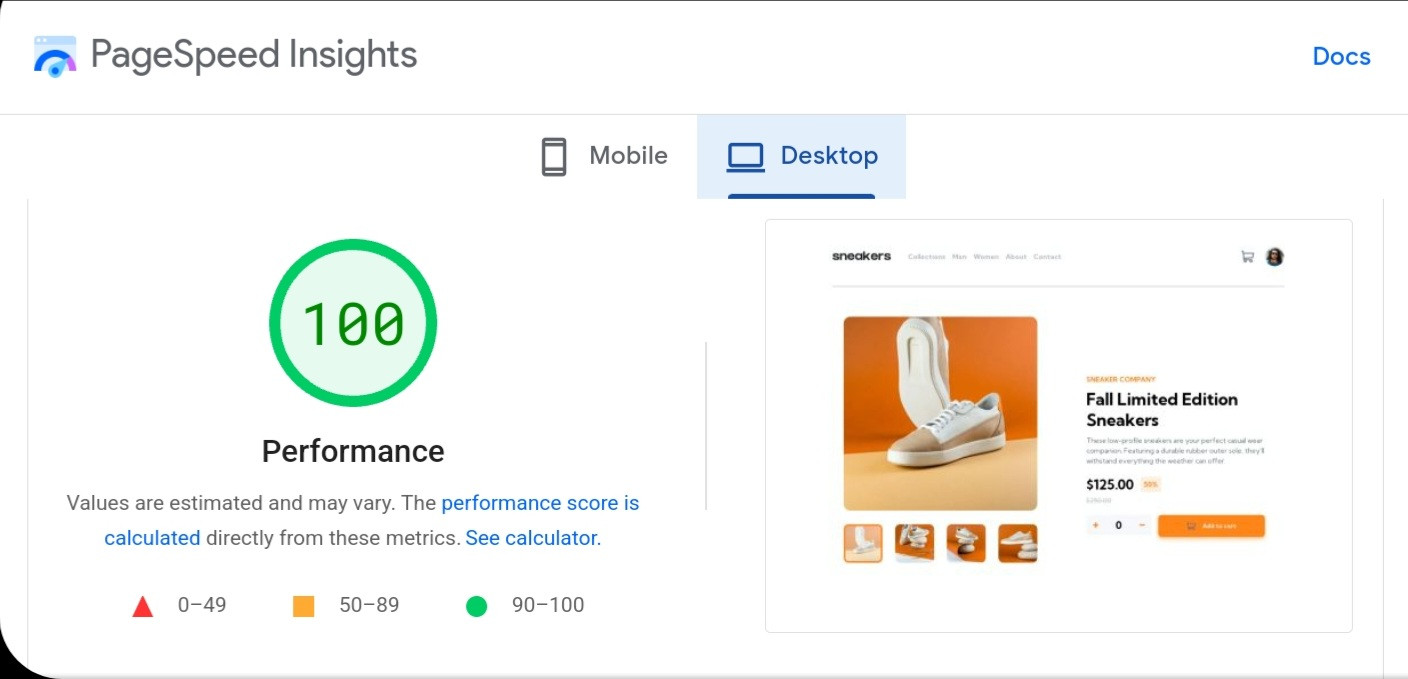This screenshot has width=1408, height=679.
Task: Open the Docs link
Action: point(1341,57)
